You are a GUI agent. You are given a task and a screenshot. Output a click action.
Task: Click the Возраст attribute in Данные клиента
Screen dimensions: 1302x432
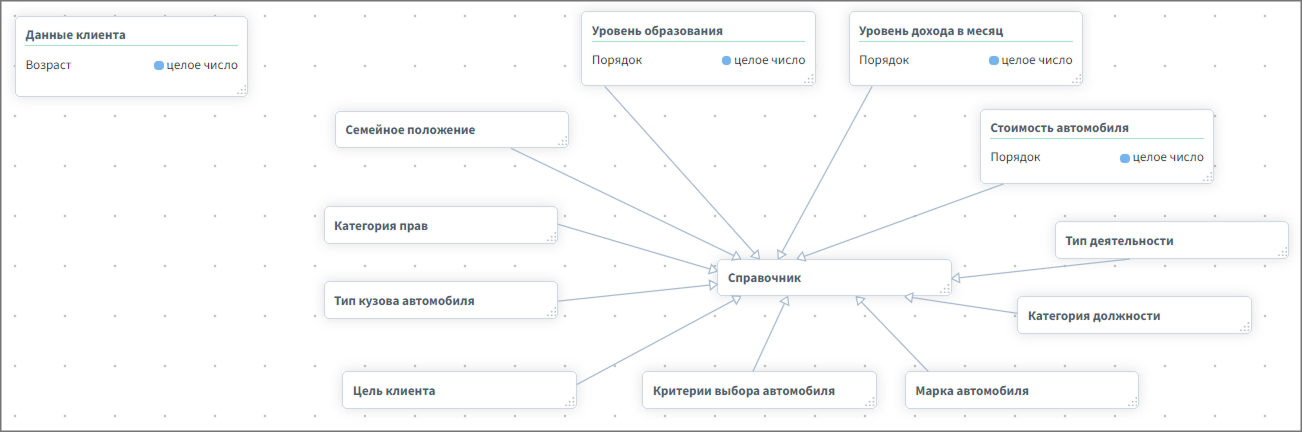[49, 66]
